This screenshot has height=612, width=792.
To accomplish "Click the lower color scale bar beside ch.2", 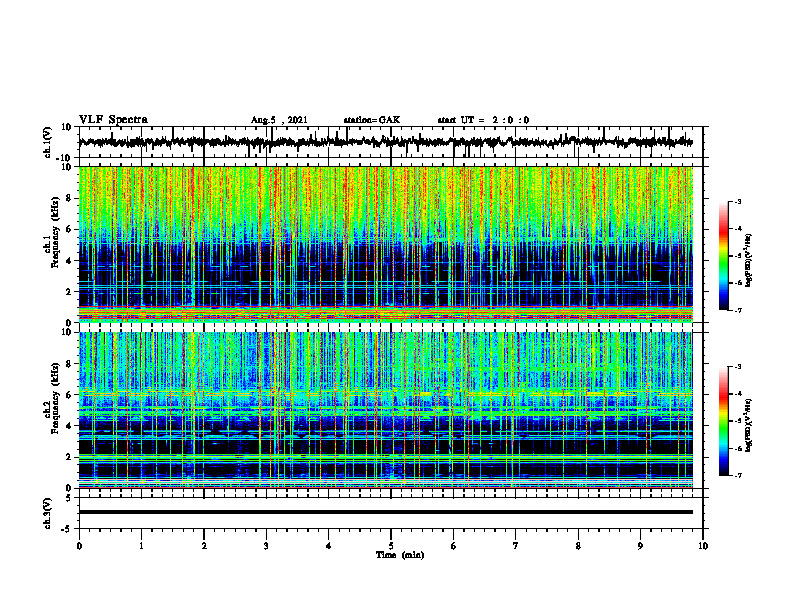I will tap(723, 421).
